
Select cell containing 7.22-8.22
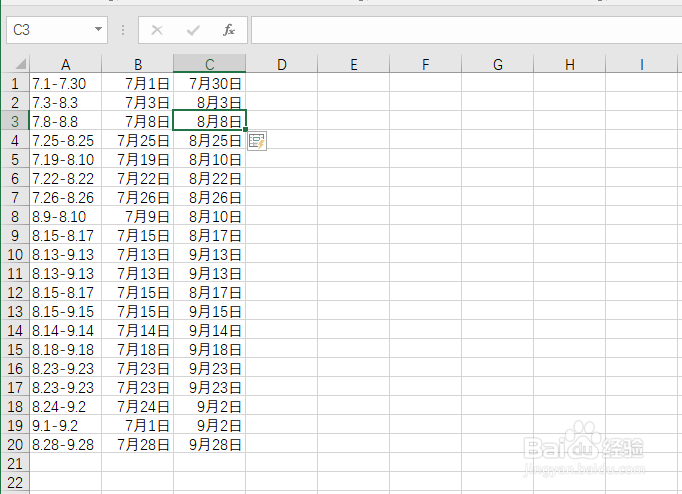[65, 178]
